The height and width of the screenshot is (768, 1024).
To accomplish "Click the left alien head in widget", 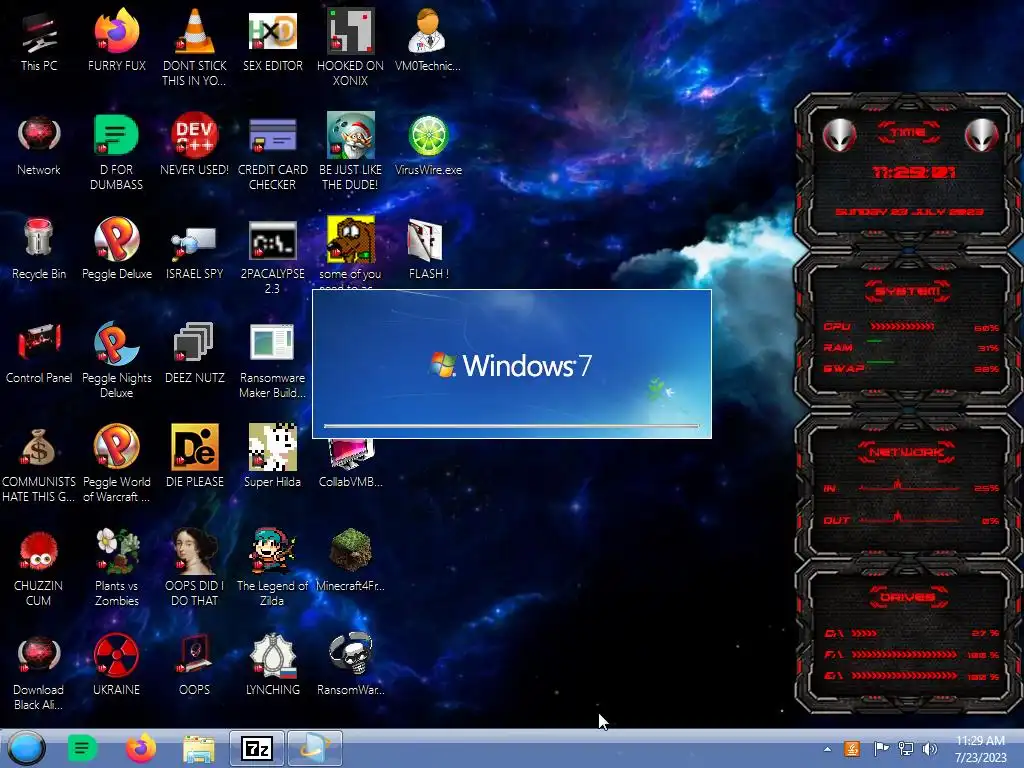I will [839, 136].
